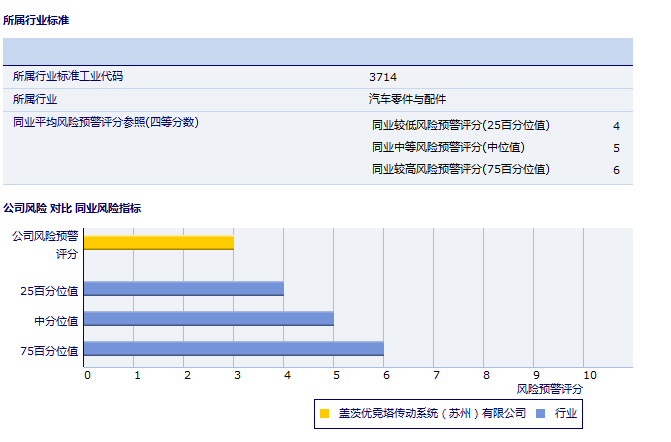Image resolution: width=671 pixels, height=442 pixels.
Task: Click the 中分位值 blue bar in the chart
Action: click(x=208, y=319)
